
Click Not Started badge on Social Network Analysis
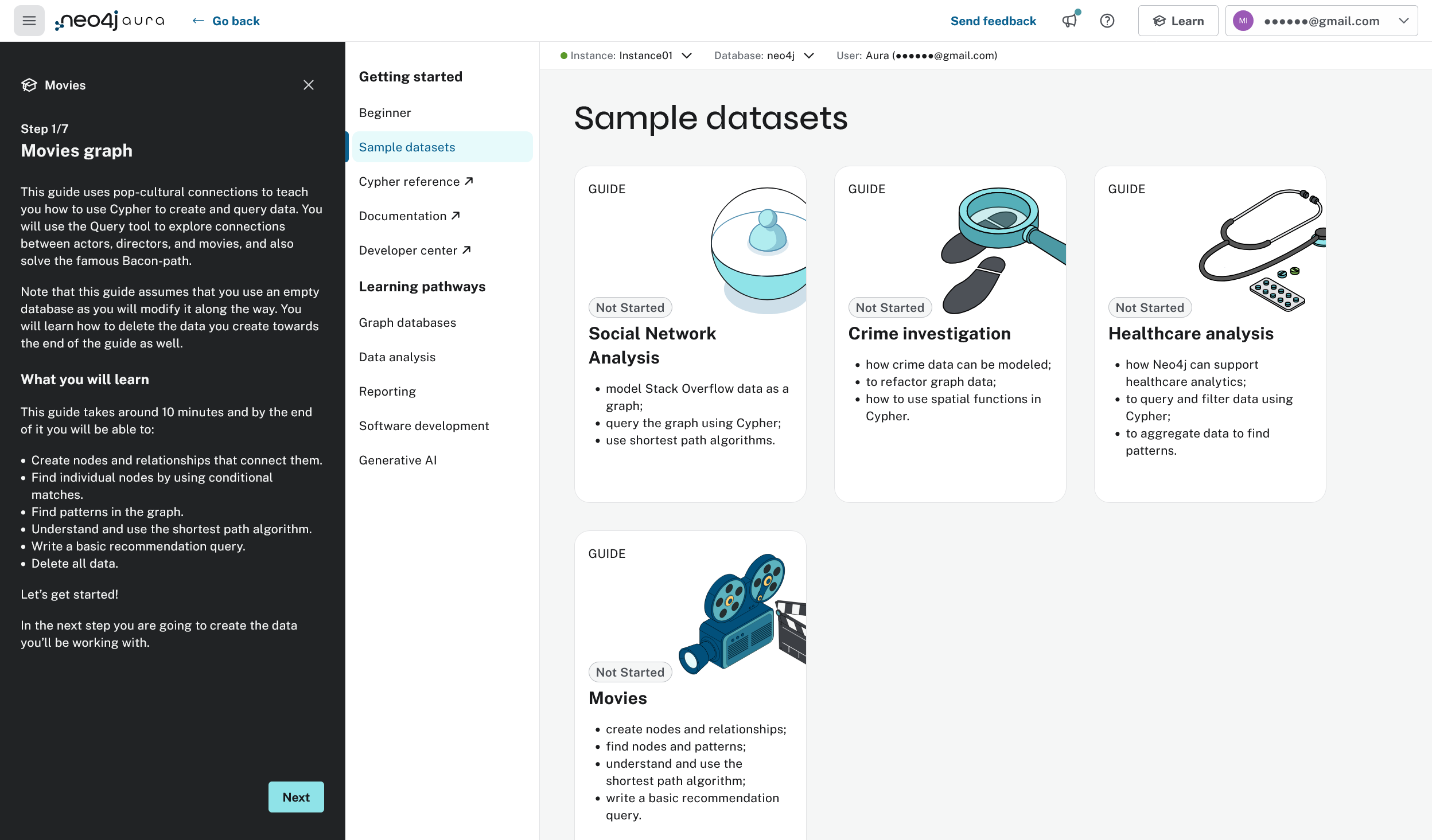tap(630, 308)
